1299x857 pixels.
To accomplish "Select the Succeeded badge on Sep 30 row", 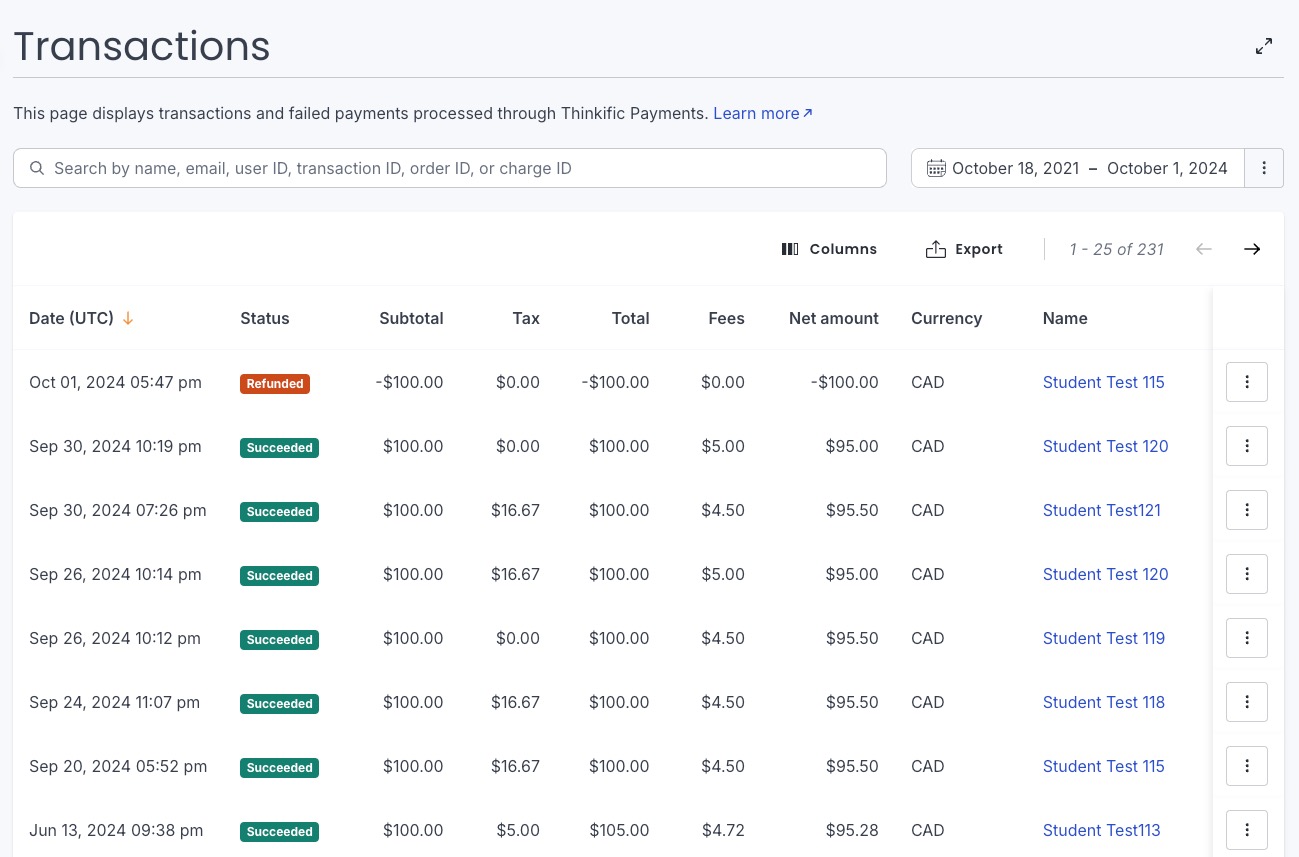I will (279, 447).
